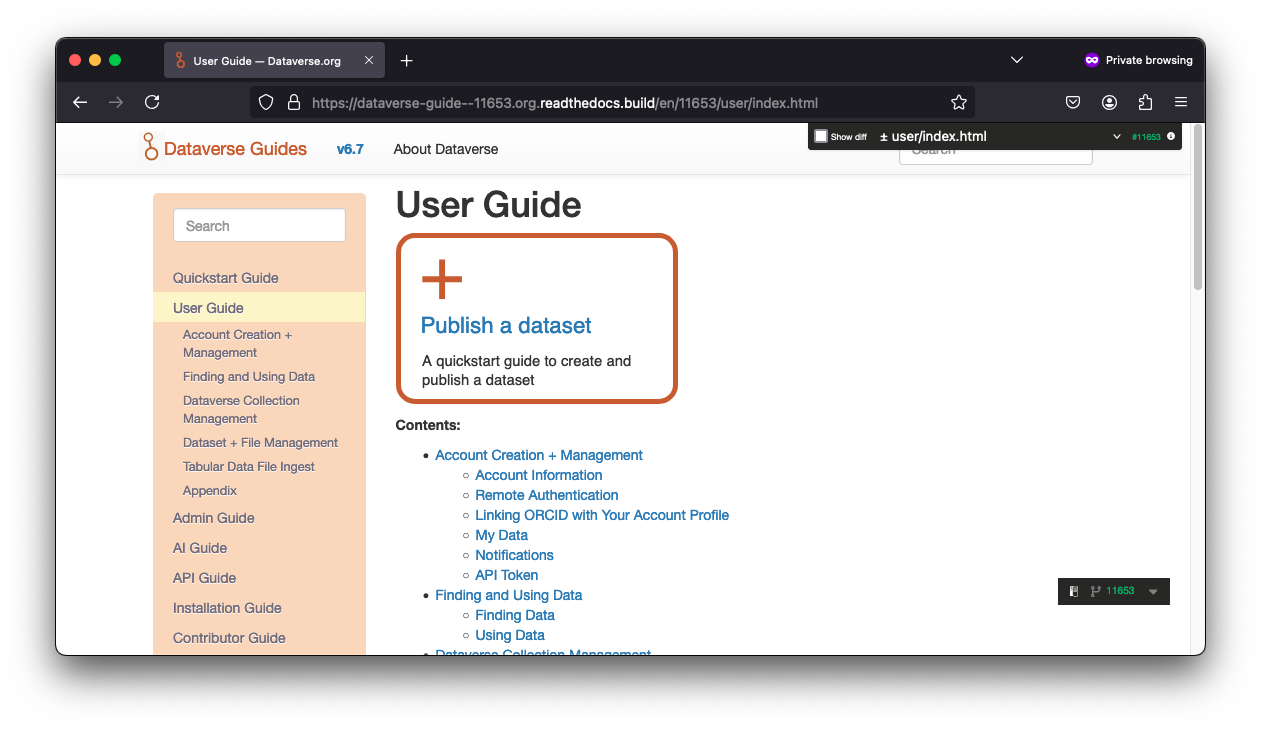Viewport: 1261px width, 729px height.
Task: Expand the user/index.html file chooser chevron
Action: [1117, 136]
